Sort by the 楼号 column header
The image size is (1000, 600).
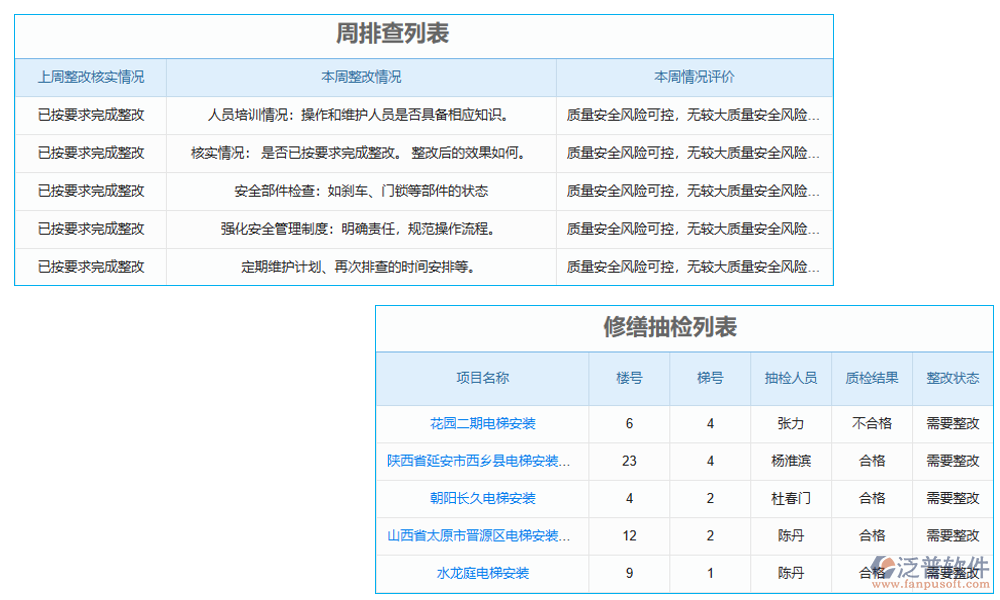coord(629,378)
